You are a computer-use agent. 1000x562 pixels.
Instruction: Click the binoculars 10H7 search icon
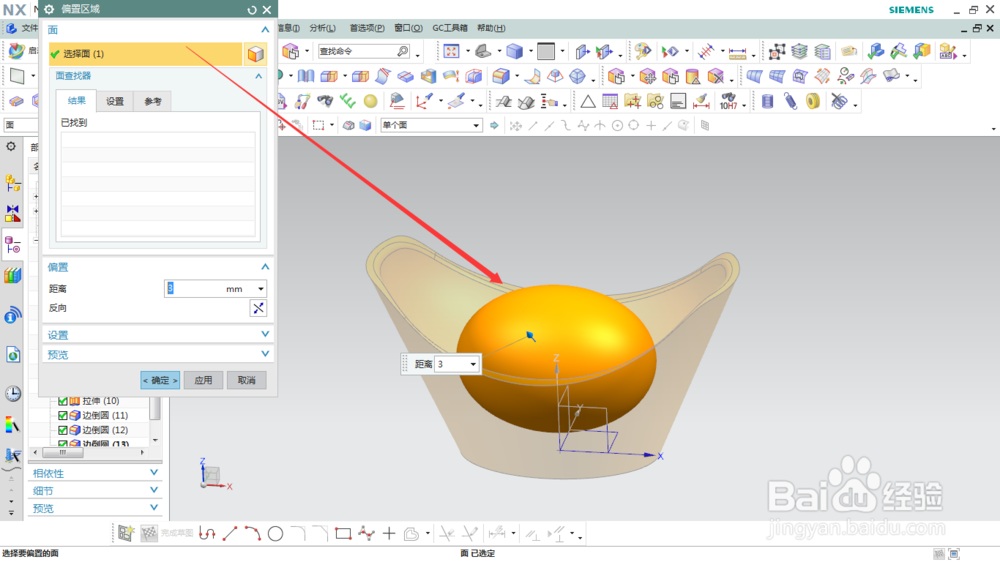[728, 101]
